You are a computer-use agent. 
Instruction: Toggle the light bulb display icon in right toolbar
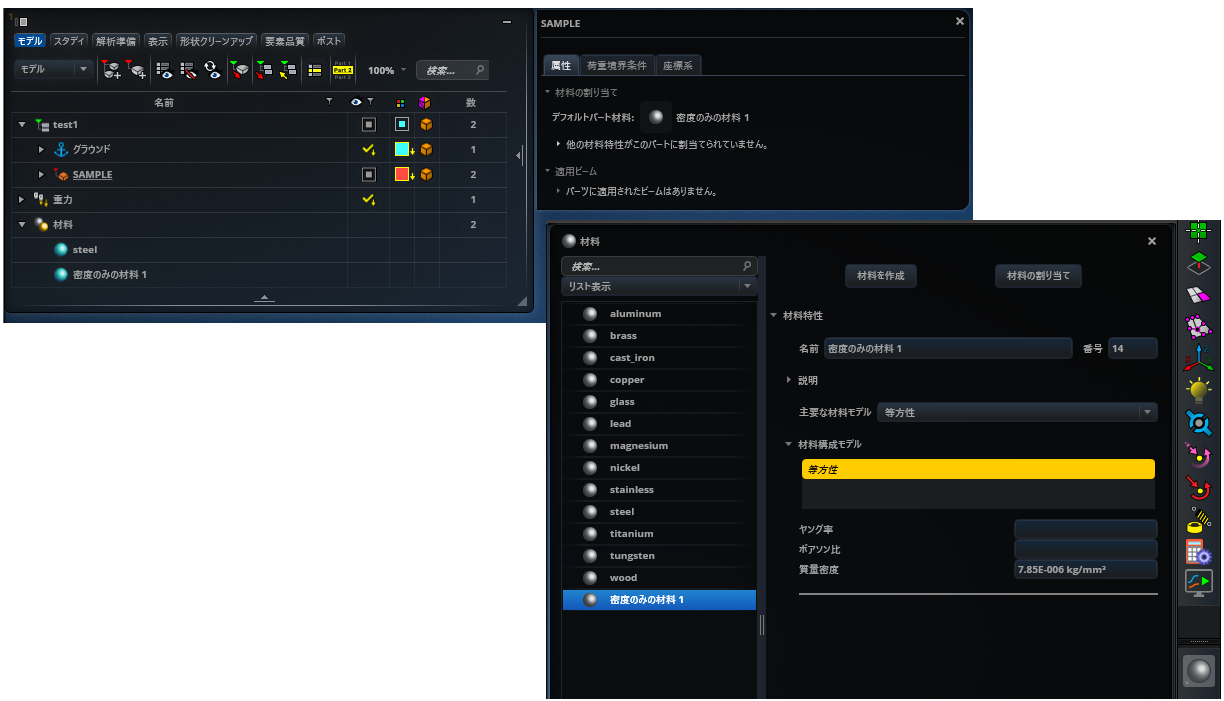(1198, 391)
